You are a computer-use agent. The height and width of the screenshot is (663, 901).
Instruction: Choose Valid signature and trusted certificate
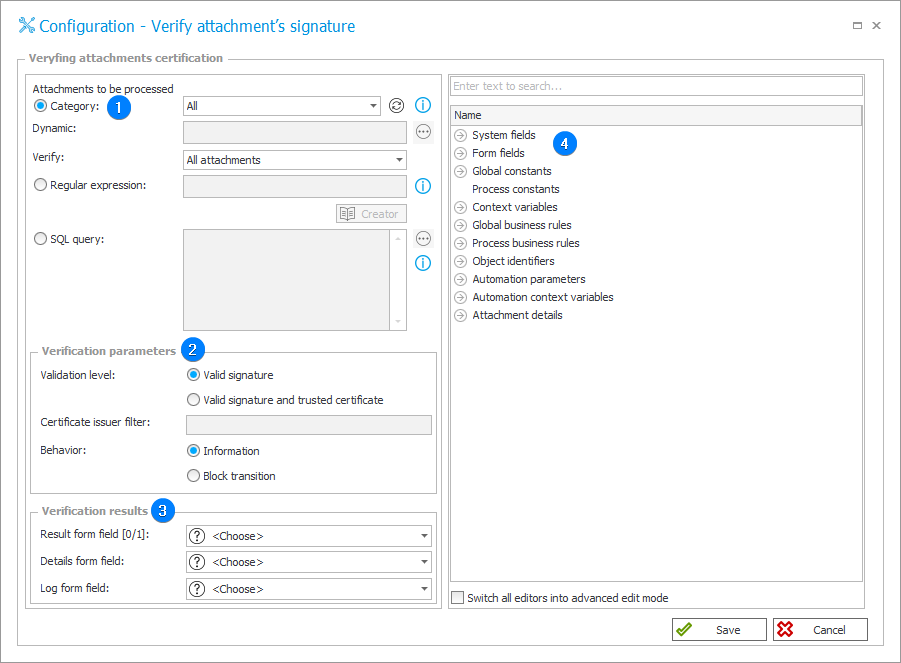194,400
